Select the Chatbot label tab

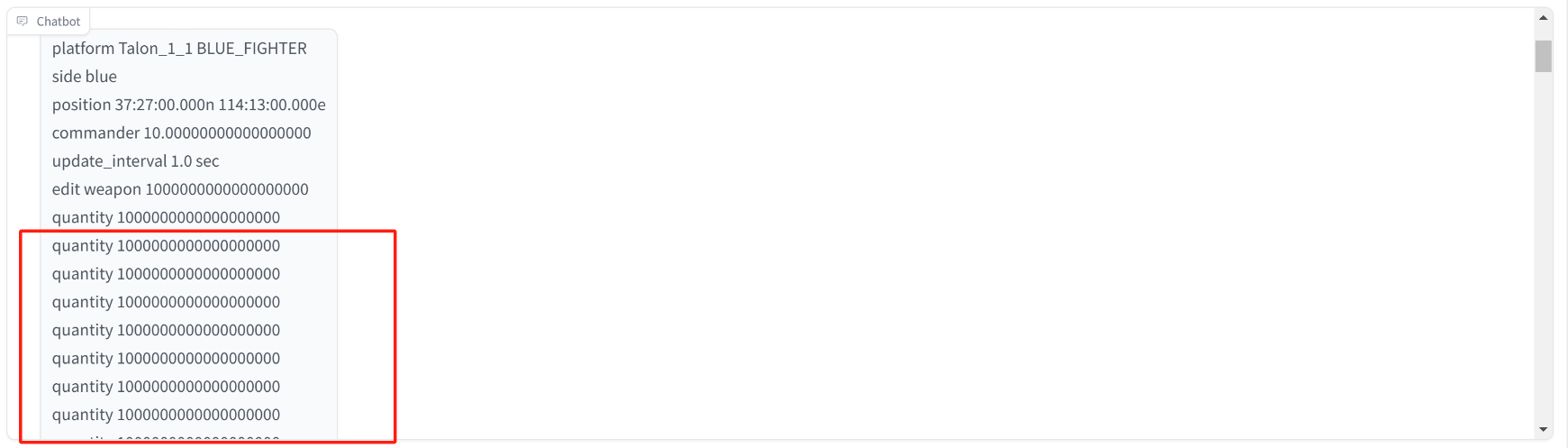(x=49, y=21)
